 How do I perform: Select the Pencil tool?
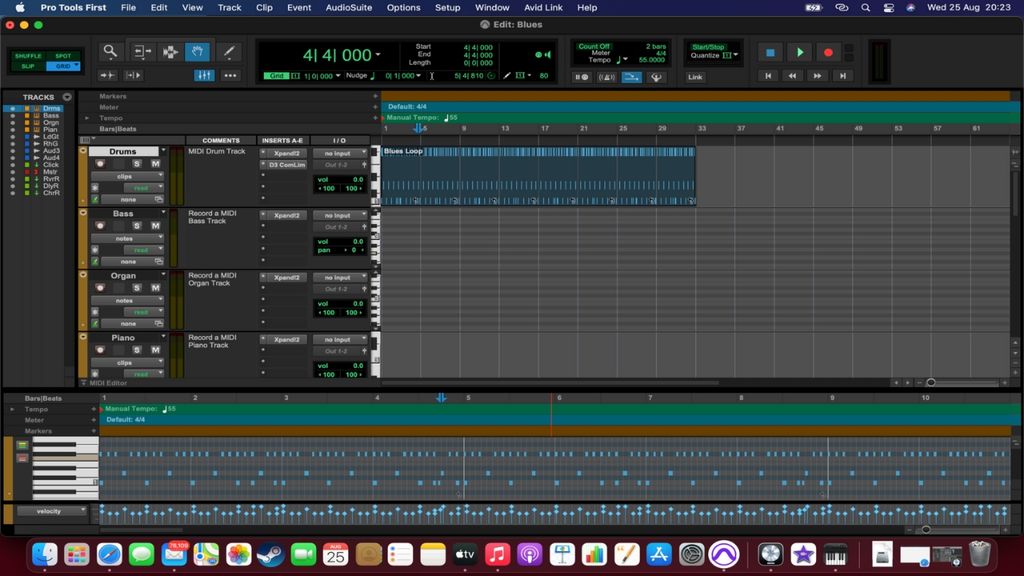click(x=229, y=52)
